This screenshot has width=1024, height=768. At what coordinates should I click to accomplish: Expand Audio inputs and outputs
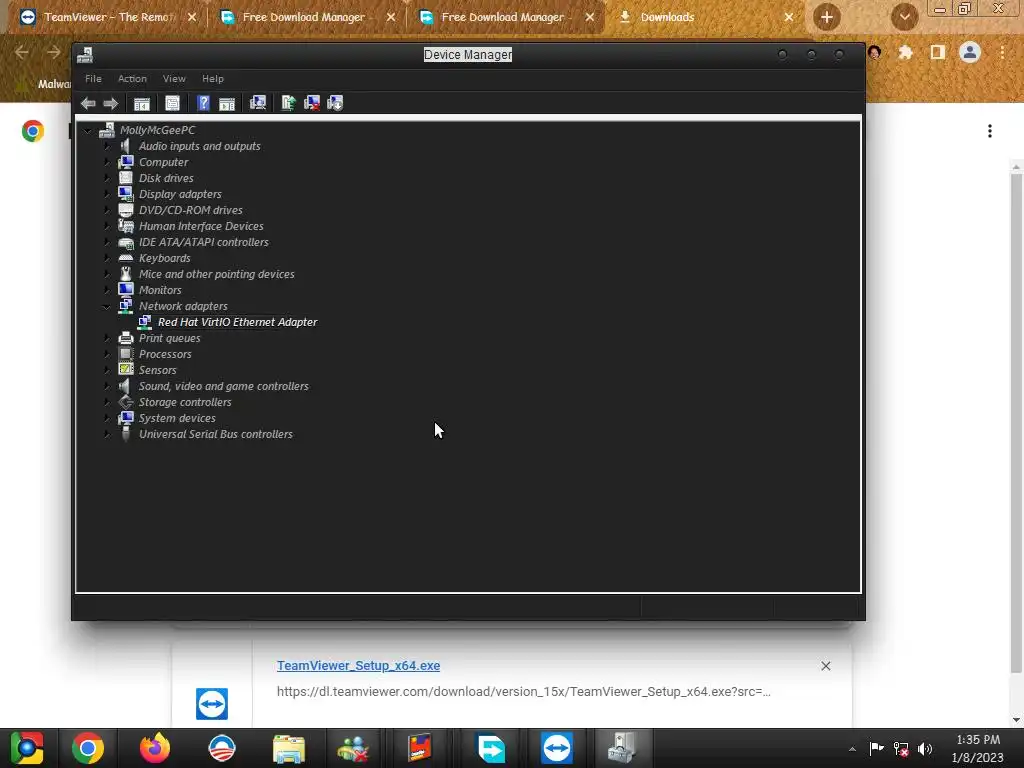[107, 146]
